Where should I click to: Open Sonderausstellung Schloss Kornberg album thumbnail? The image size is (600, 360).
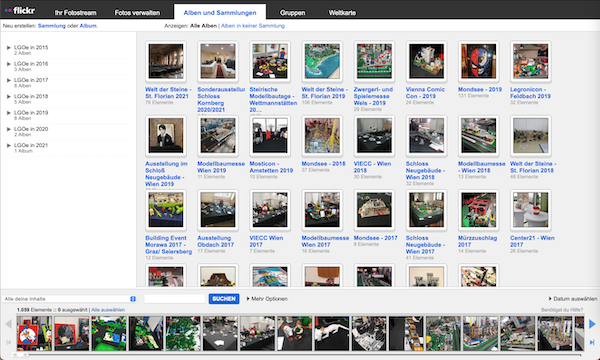pyautogui.click(x=218, y=61)
